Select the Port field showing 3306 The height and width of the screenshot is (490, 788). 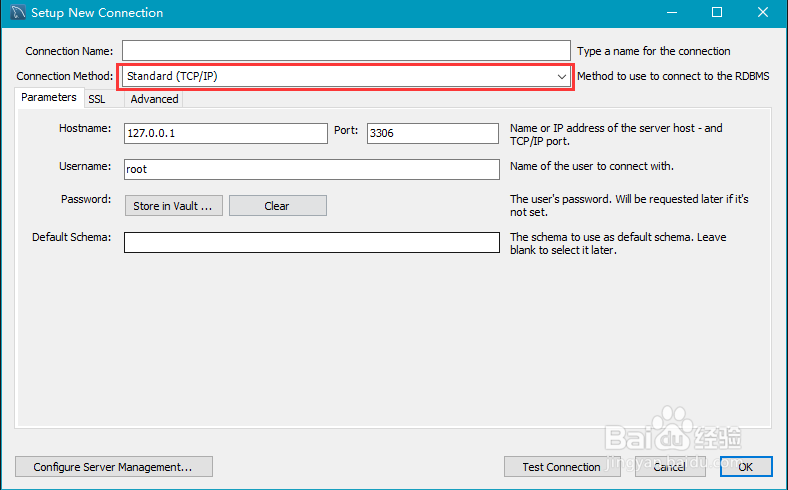(x=432, y=134)
